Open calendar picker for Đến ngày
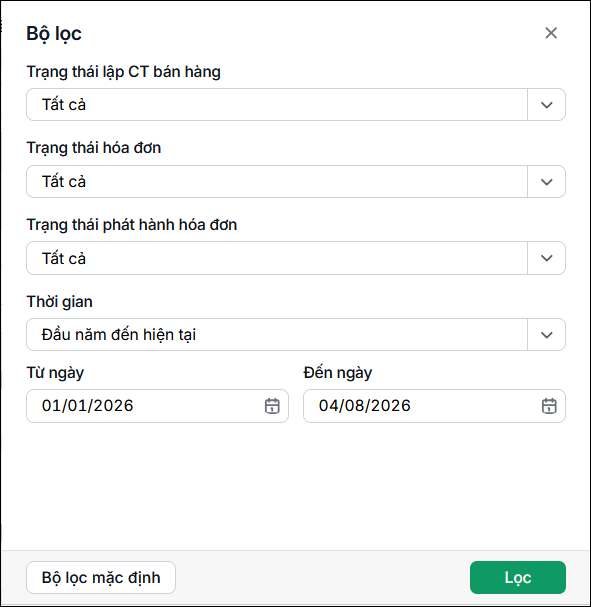Screen dimensions: 591x607 [549, 406]
